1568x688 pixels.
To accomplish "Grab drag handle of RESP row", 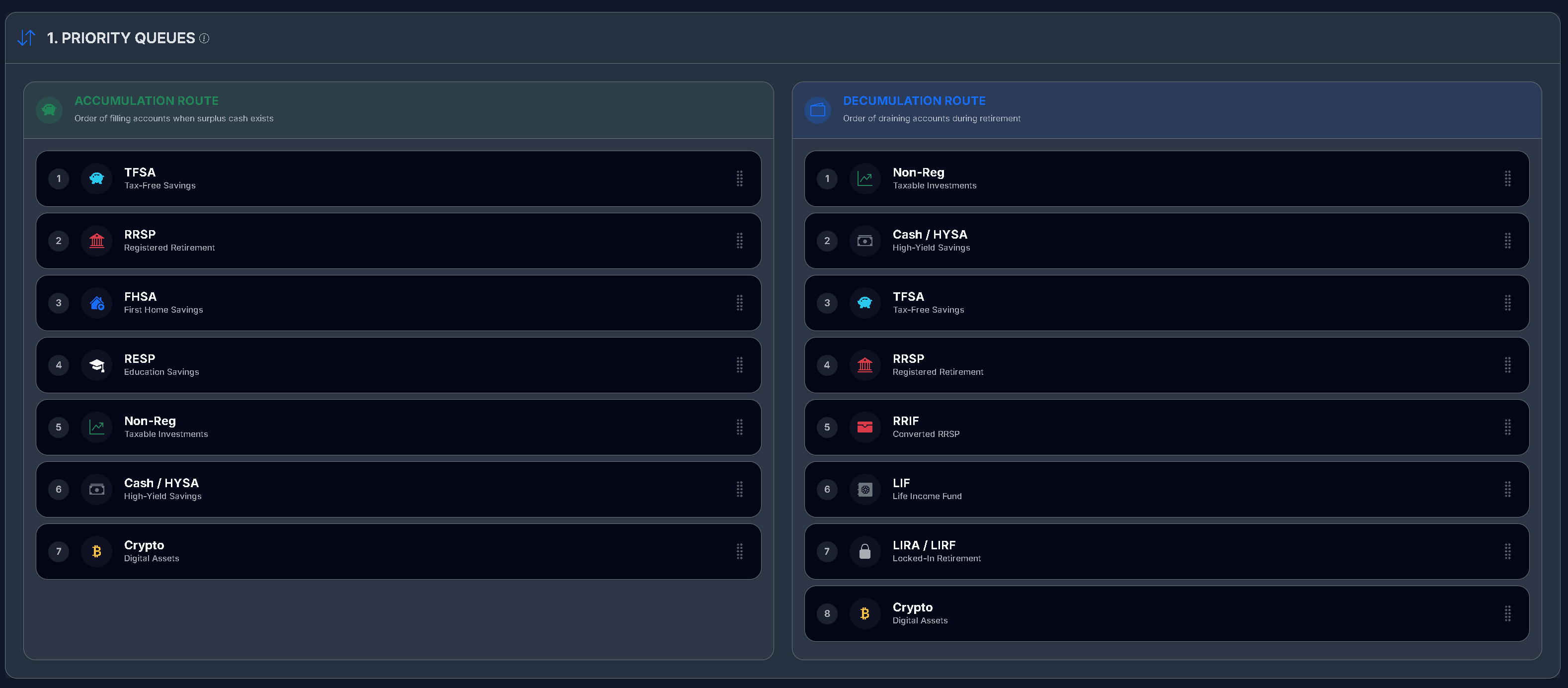I will click(740, 365).
